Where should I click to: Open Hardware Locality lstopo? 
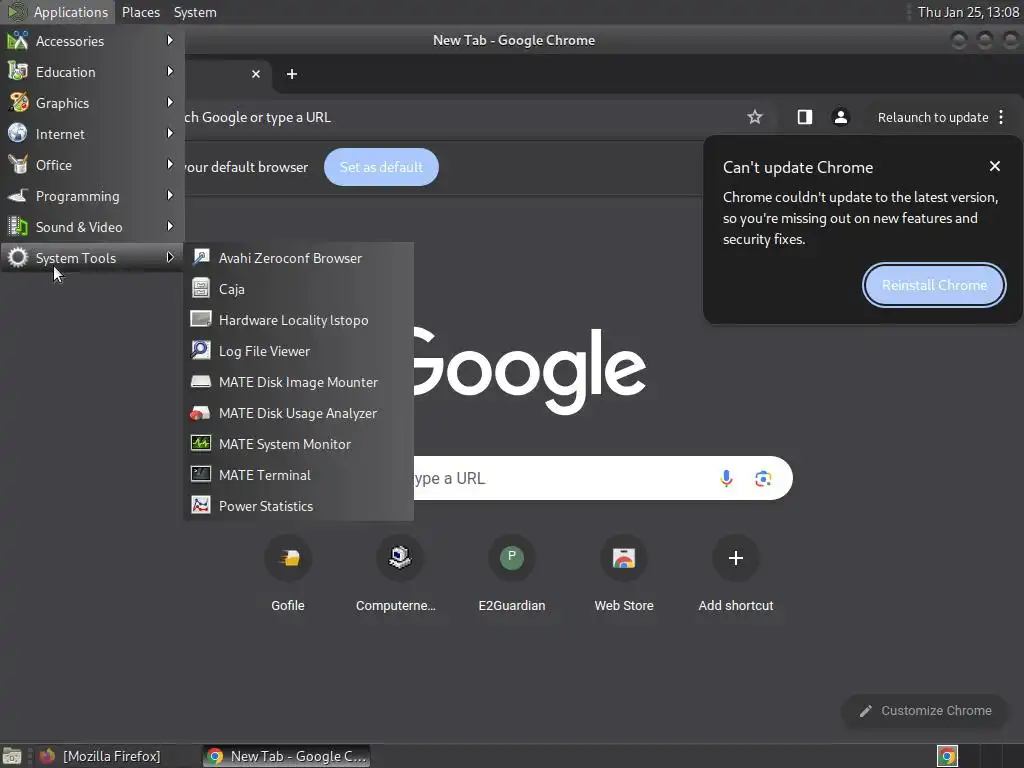tap(298, 320)
